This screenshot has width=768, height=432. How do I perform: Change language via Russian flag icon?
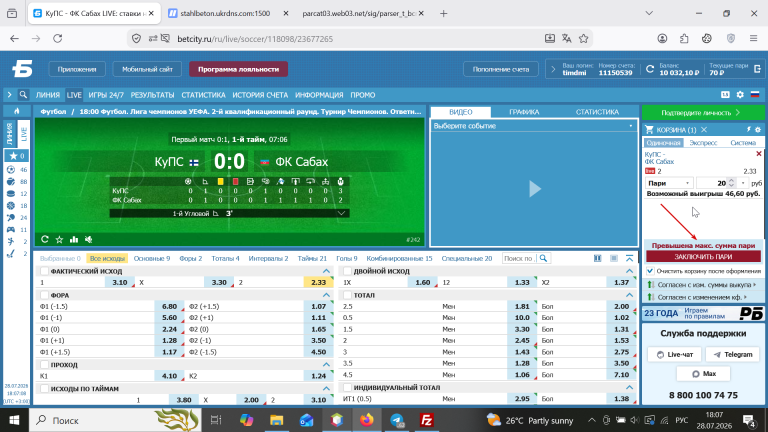coord(755,95)
